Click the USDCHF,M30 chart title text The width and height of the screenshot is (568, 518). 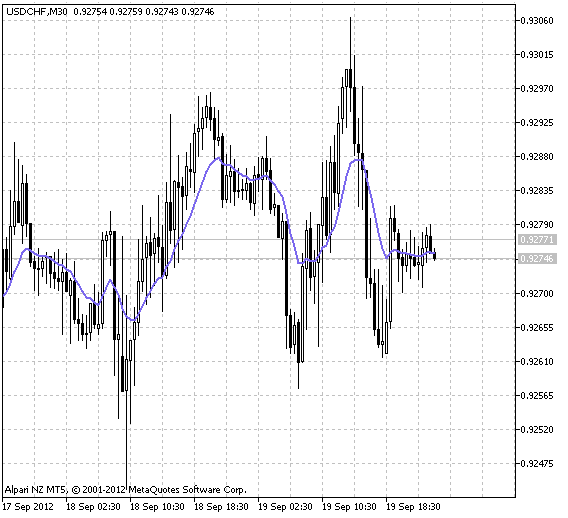point(37,12)
